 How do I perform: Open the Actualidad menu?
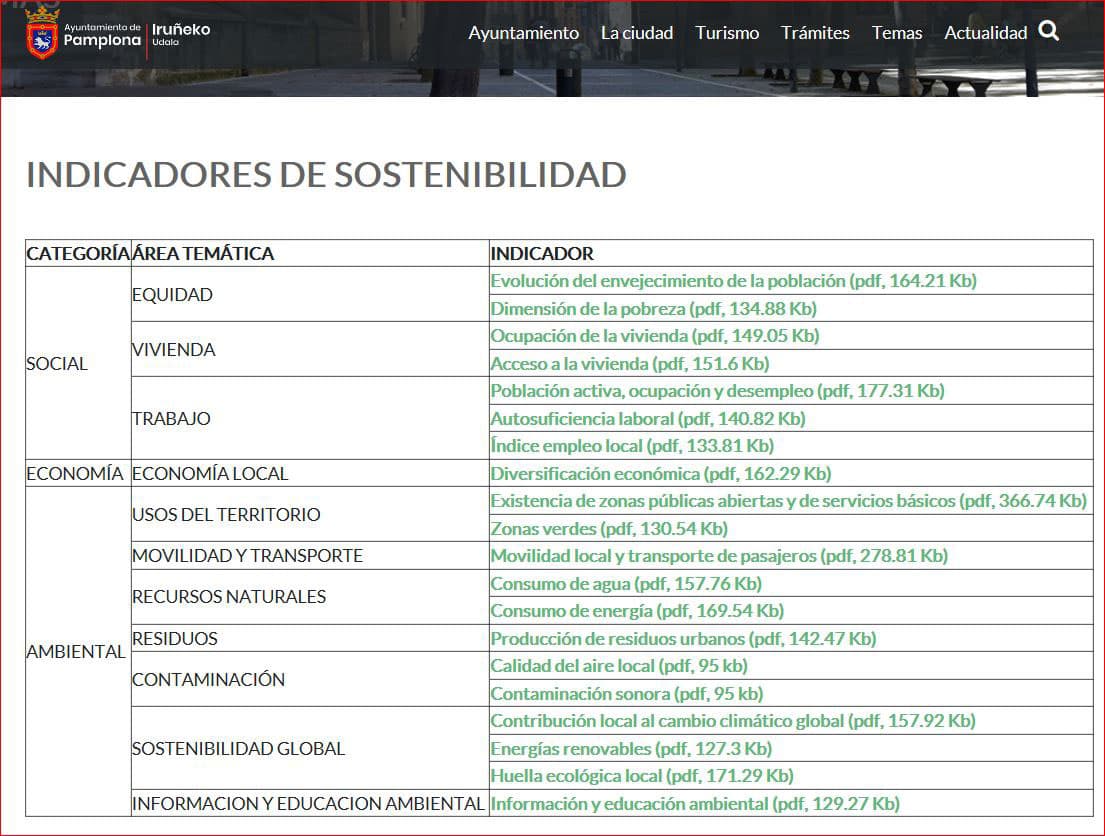(985, 32)
